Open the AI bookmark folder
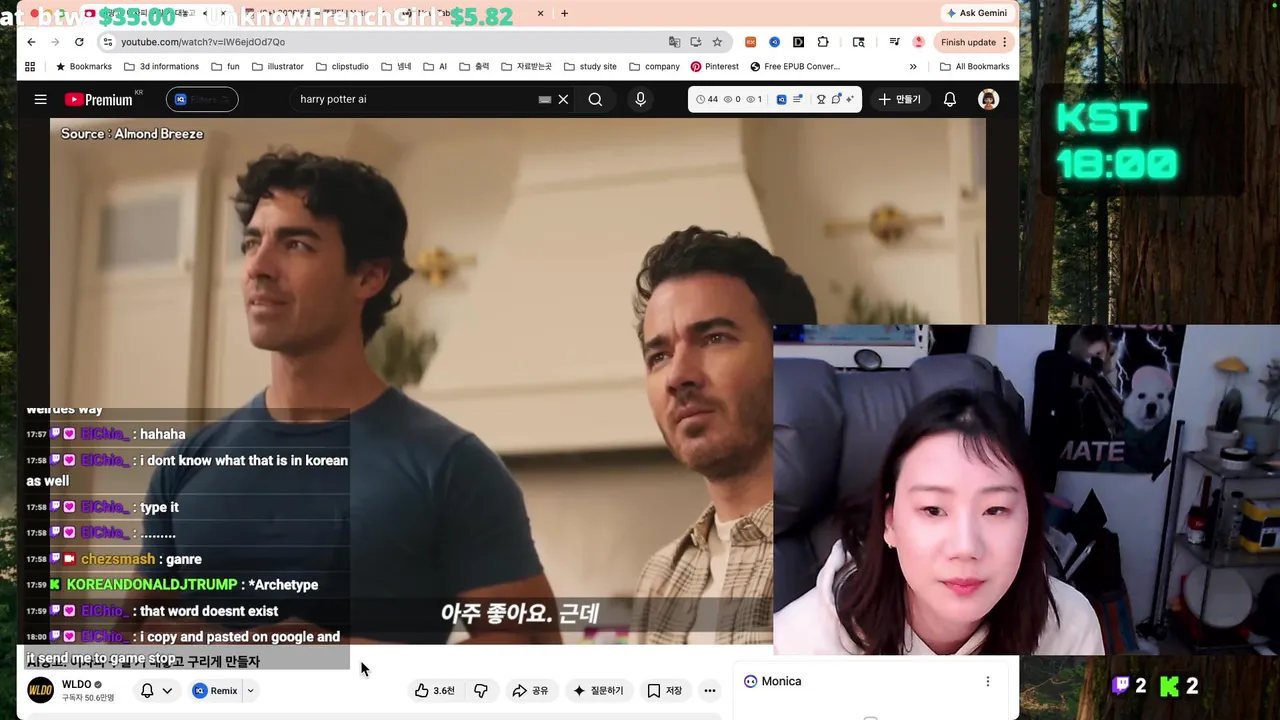 [435, 67]
